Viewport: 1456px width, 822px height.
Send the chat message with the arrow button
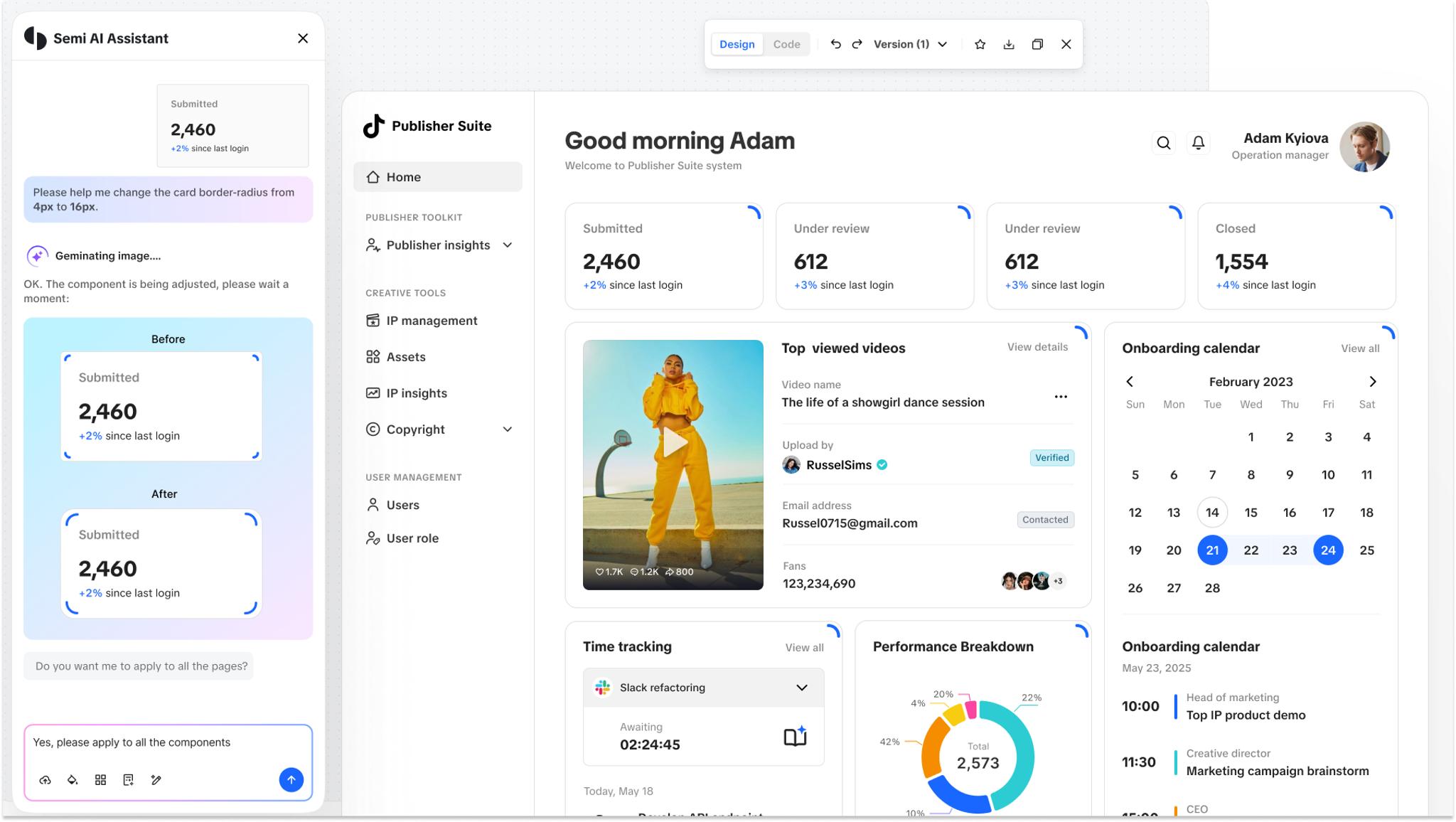pos(291,779)
